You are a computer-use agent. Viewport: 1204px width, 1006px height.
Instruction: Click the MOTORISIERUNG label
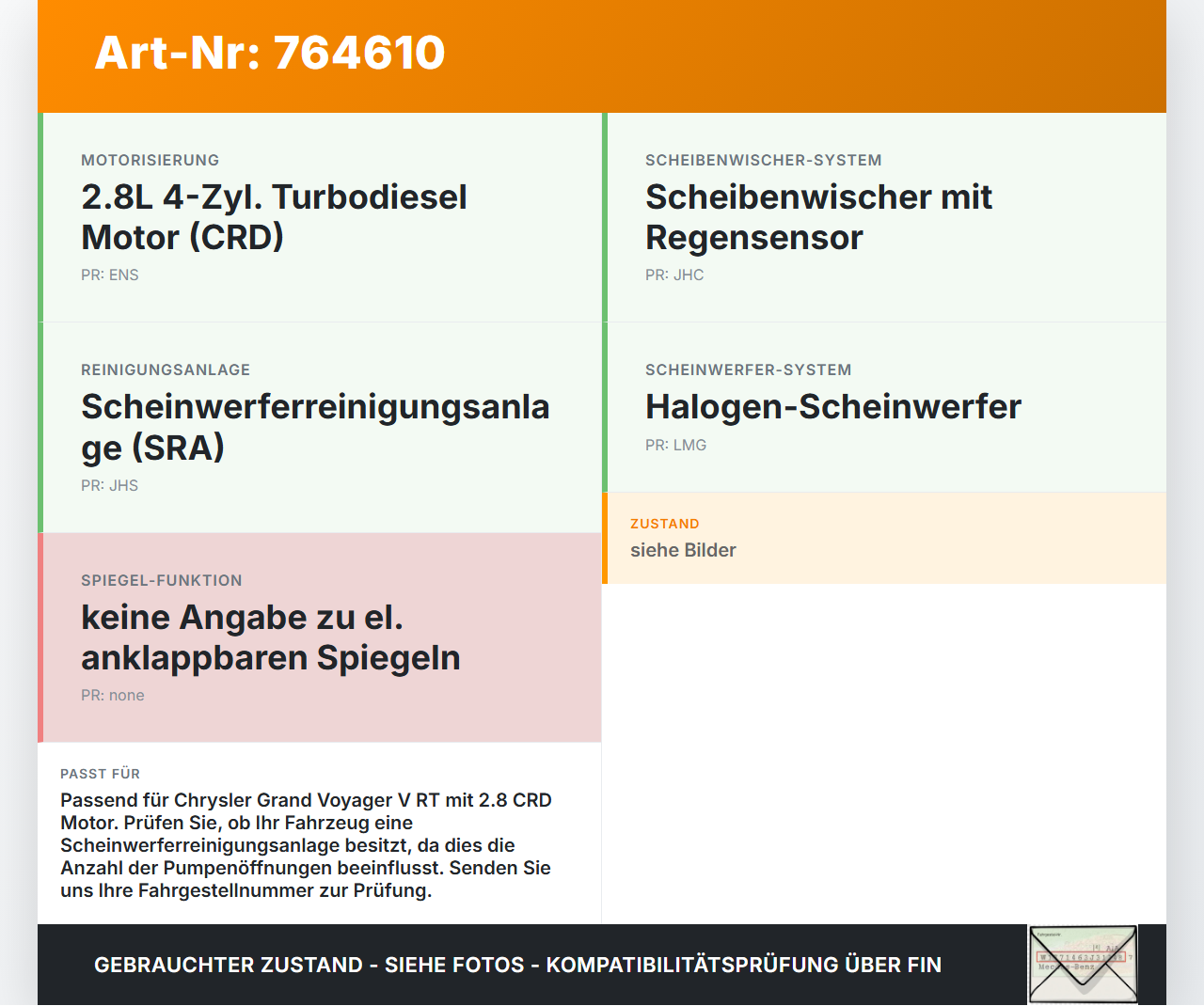(150, 160)
